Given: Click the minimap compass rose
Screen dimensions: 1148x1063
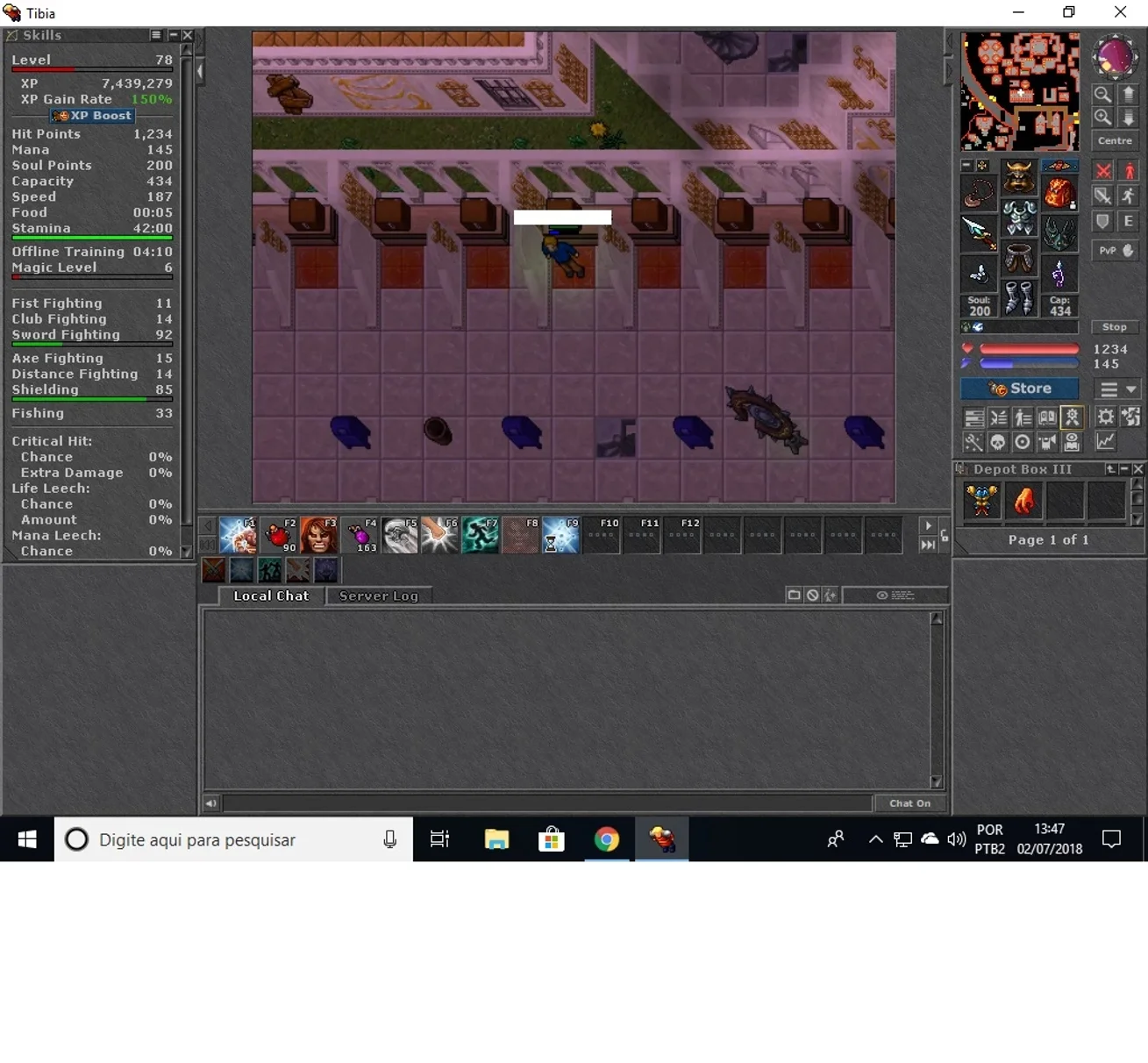Looking at the screenshot, I should [x=1115, y=56].
